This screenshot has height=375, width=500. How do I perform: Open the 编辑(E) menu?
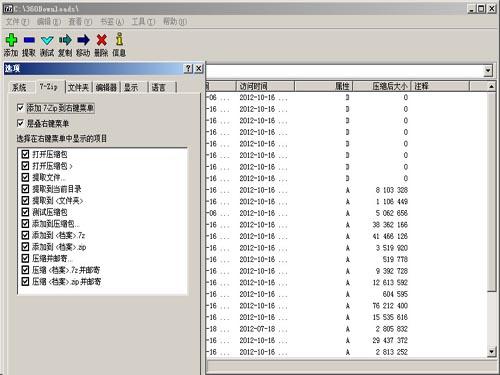[49, 22]
